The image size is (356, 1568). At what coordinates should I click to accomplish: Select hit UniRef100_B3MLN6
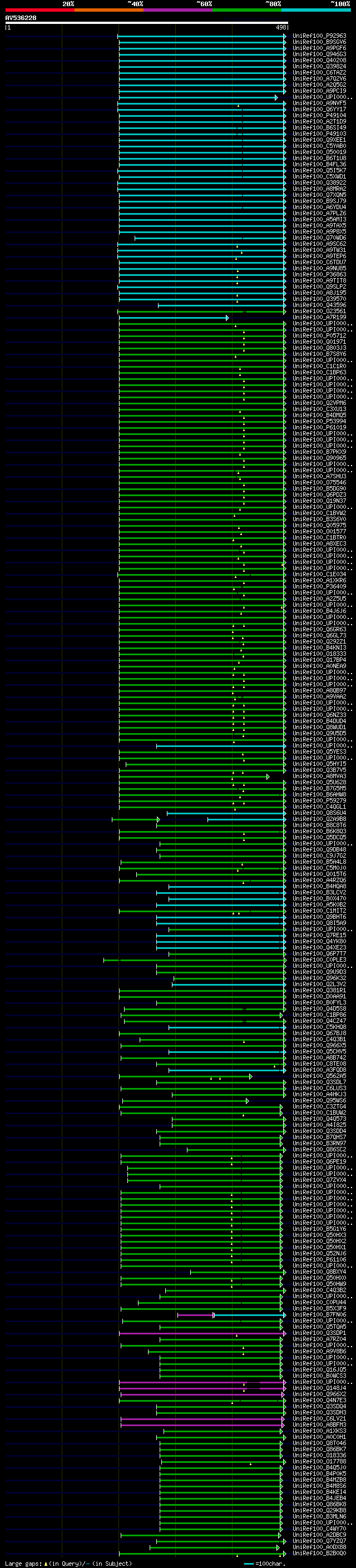tap(319, 1516)
